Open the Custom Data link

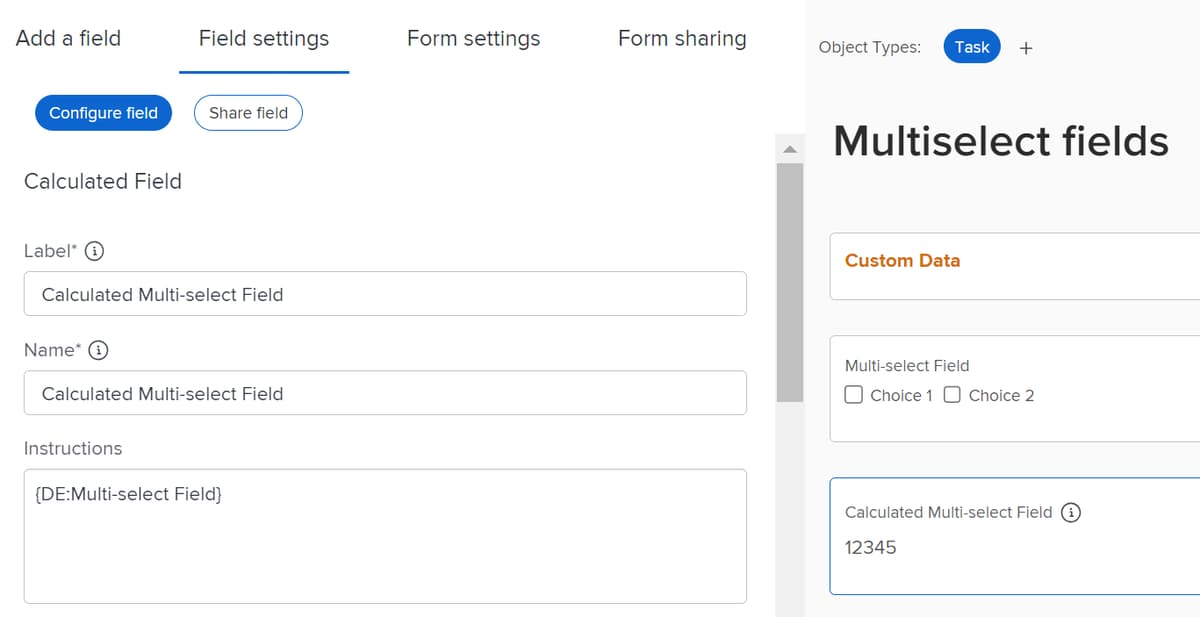click(x=901, y=261)
